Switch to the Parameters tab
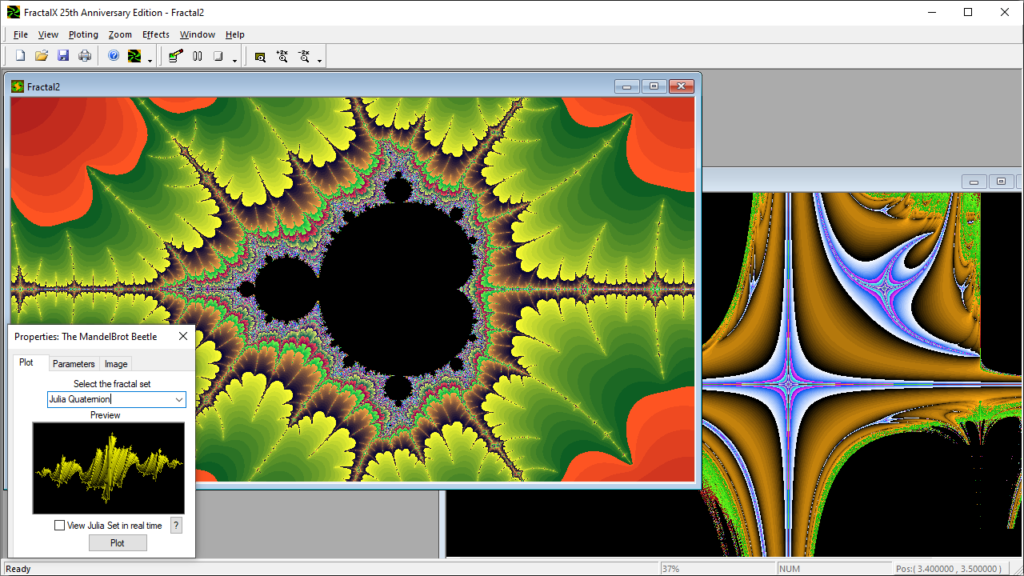 click(73, 364)
